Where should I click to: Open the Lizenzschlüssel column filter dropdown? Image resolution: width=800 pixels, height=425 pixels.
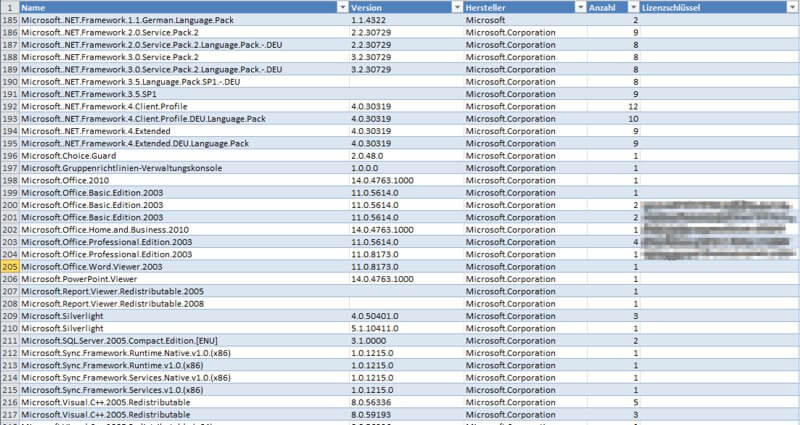pyautogui.click(x=793, y=8)
